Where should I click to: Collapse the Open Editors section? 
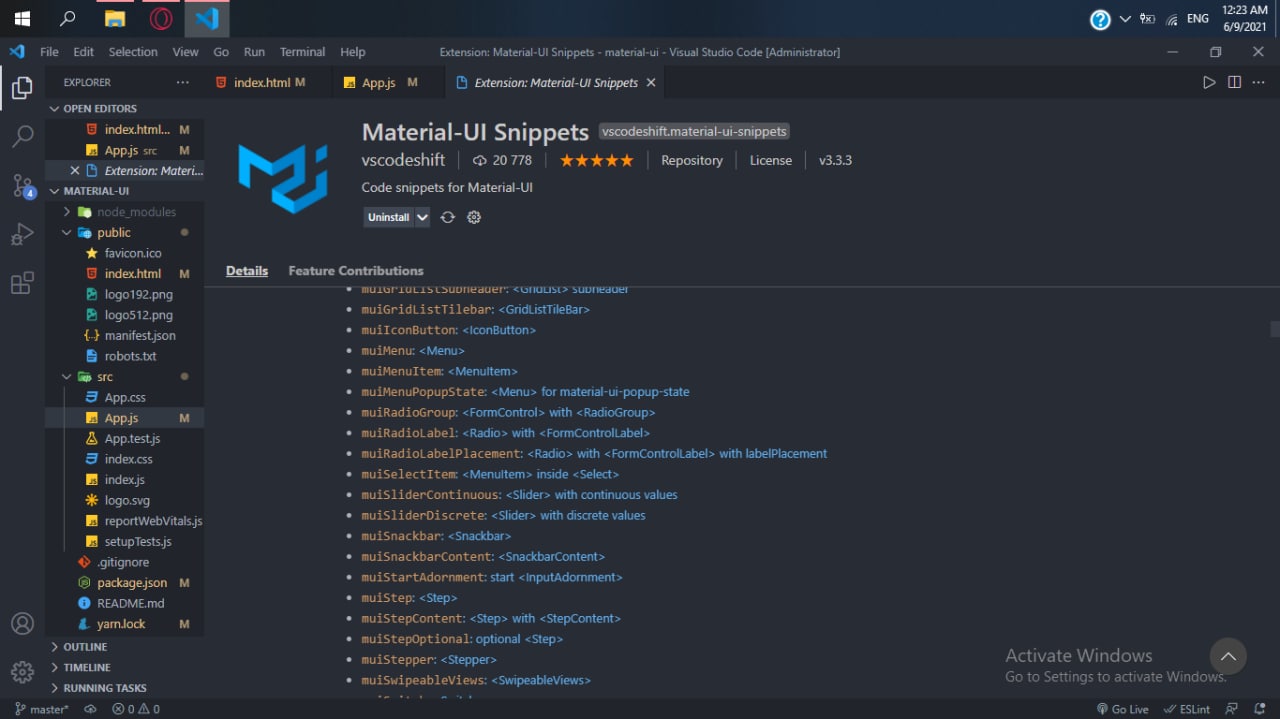coord(100,108)
